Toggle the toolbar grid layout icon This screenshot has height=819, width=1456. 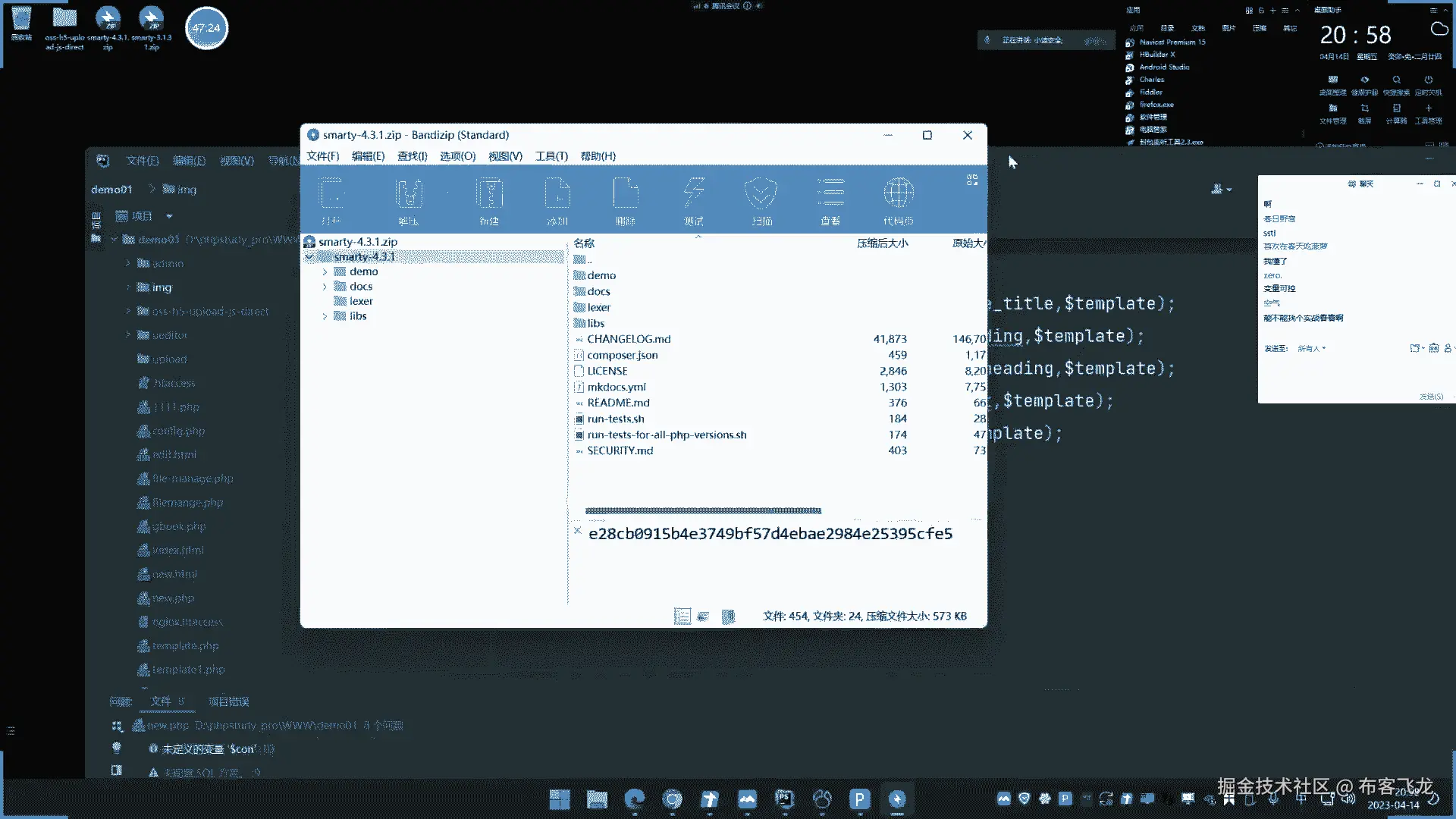972,180
